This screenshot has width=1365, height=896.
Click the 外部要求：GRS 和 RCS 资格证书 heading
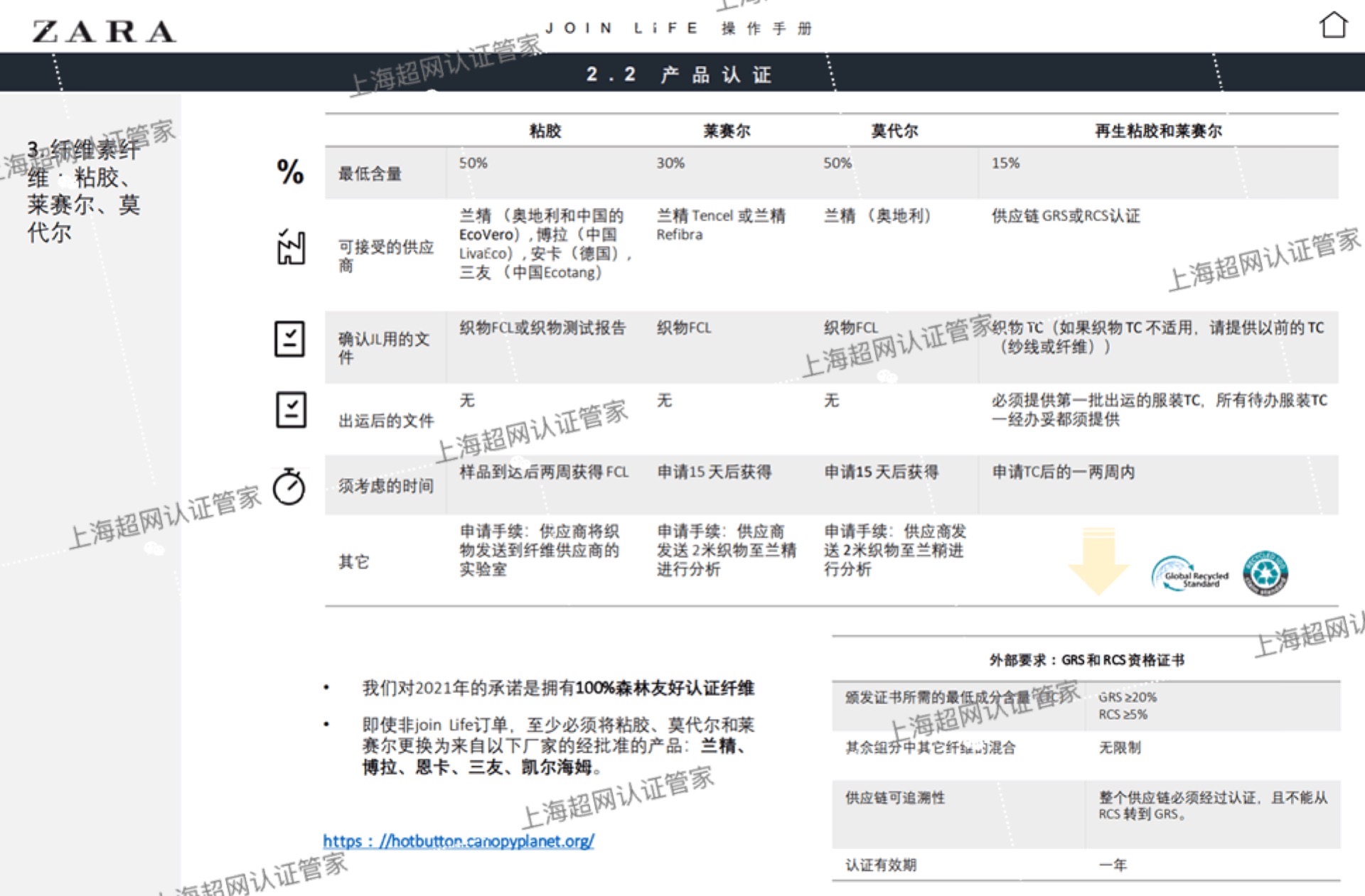(1087, 660)
